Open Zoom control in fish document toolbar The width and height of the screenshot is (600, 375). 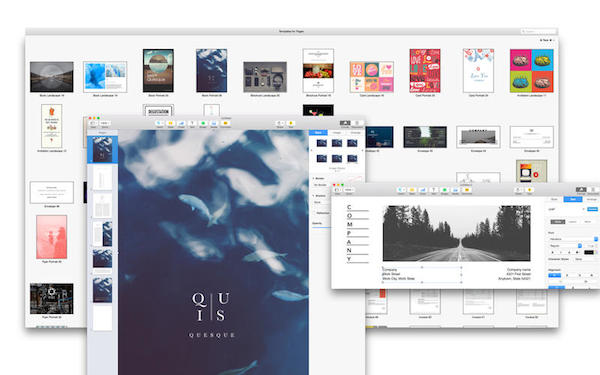tap(105, 123)
